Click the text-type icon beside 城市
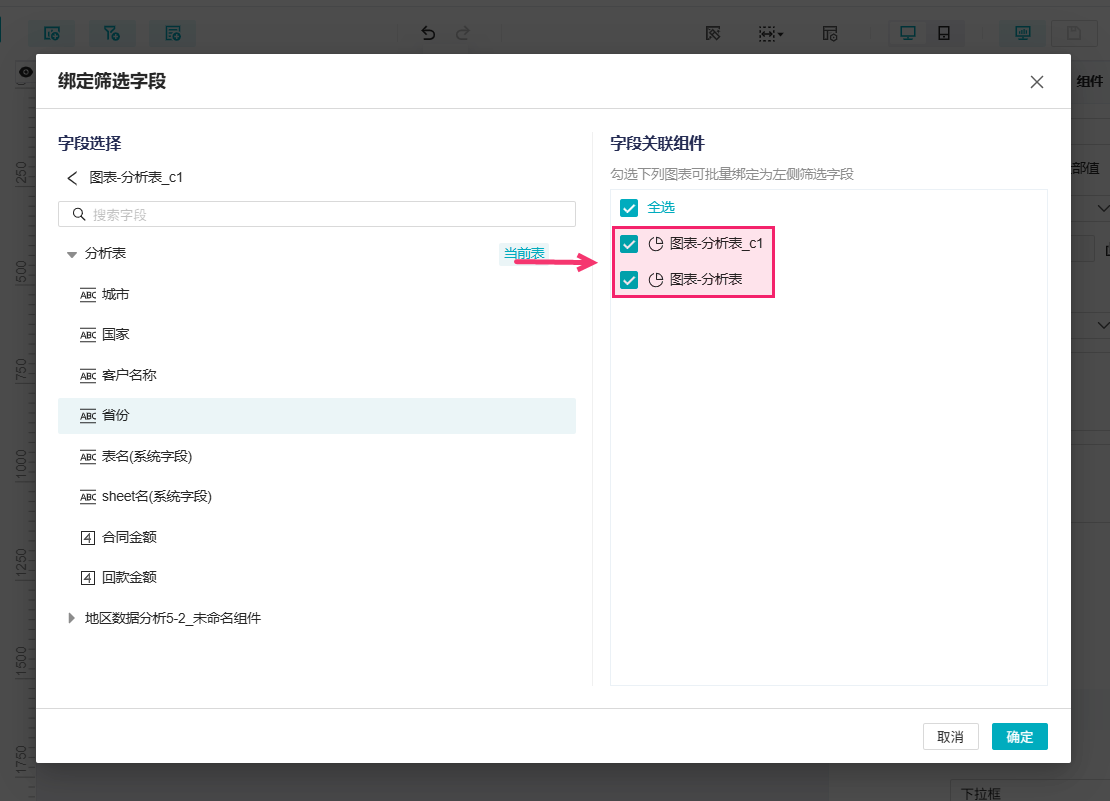Viewport: 1110px width, 801px height. [88, 294]
